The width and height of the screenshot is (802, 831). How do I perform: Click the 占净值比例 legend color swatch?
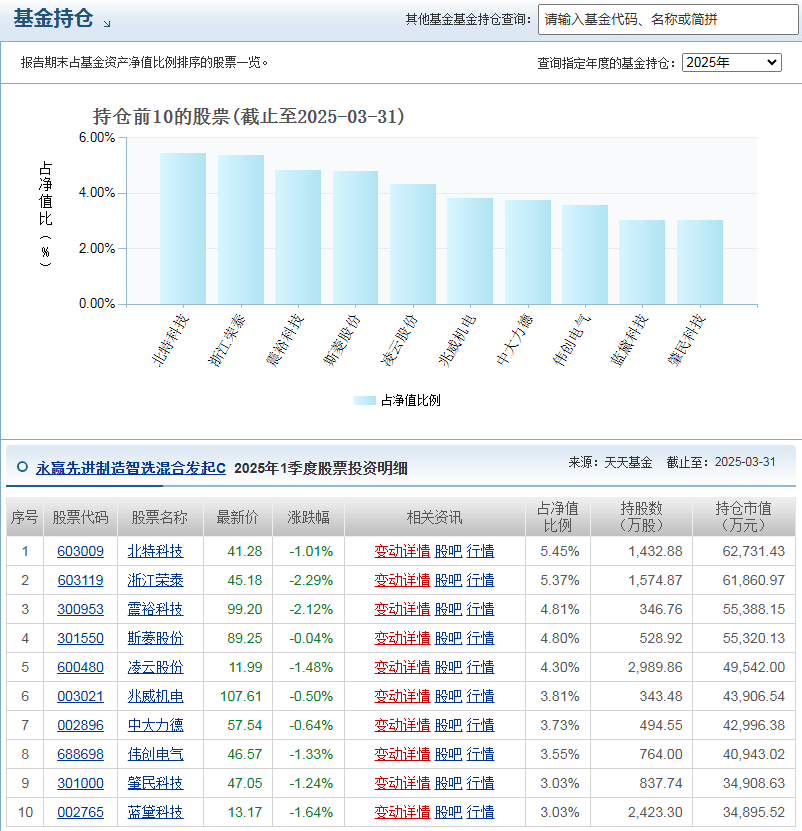click(365, 401)
